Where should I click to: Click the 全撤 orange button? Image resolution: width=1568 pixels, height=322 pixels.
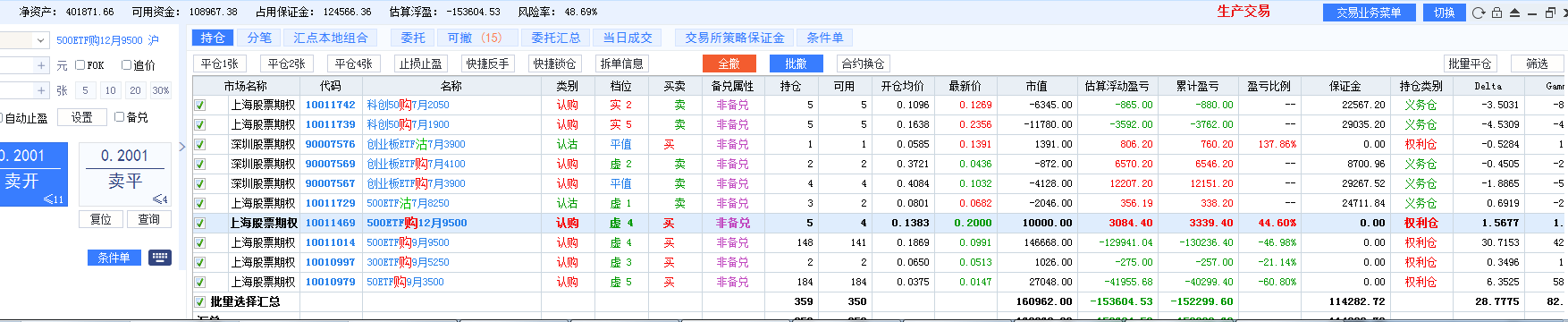[x=729, y=64]
